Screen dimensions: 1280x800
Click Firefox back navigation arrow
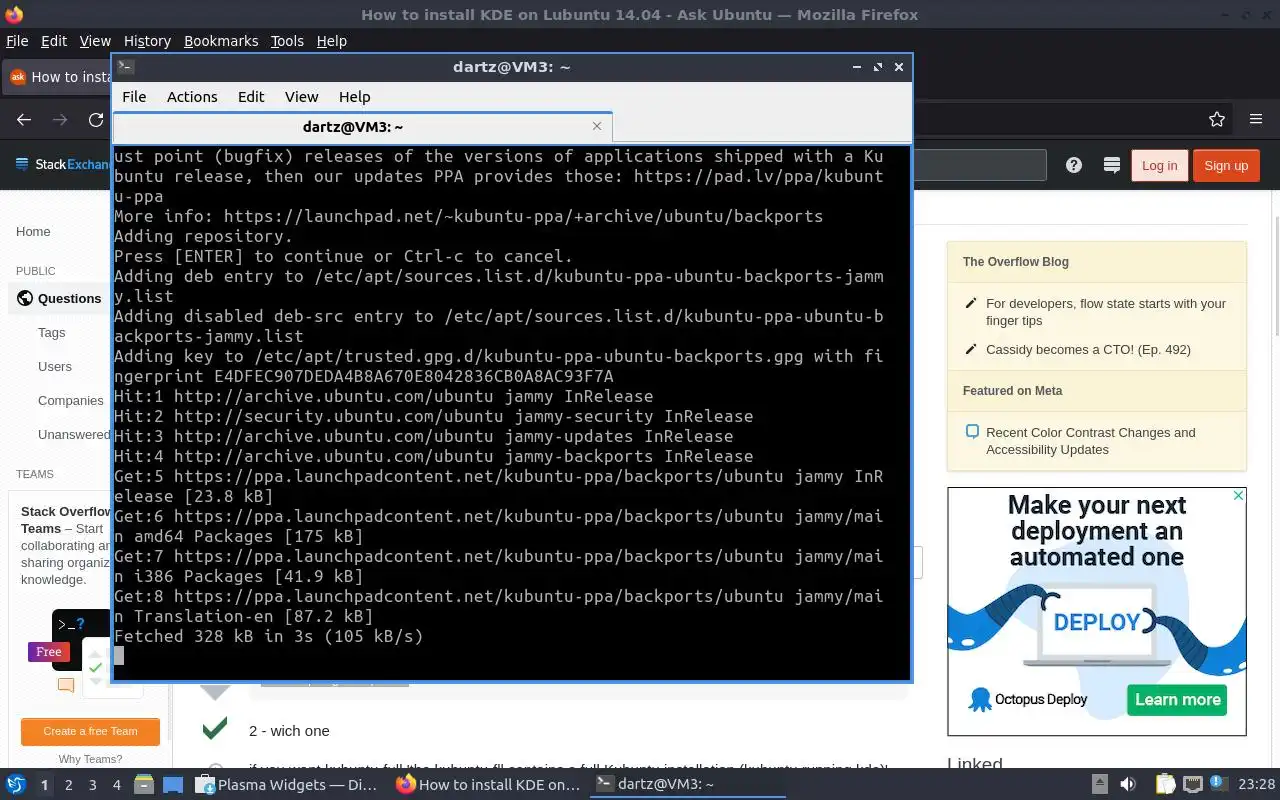point(24,119)
